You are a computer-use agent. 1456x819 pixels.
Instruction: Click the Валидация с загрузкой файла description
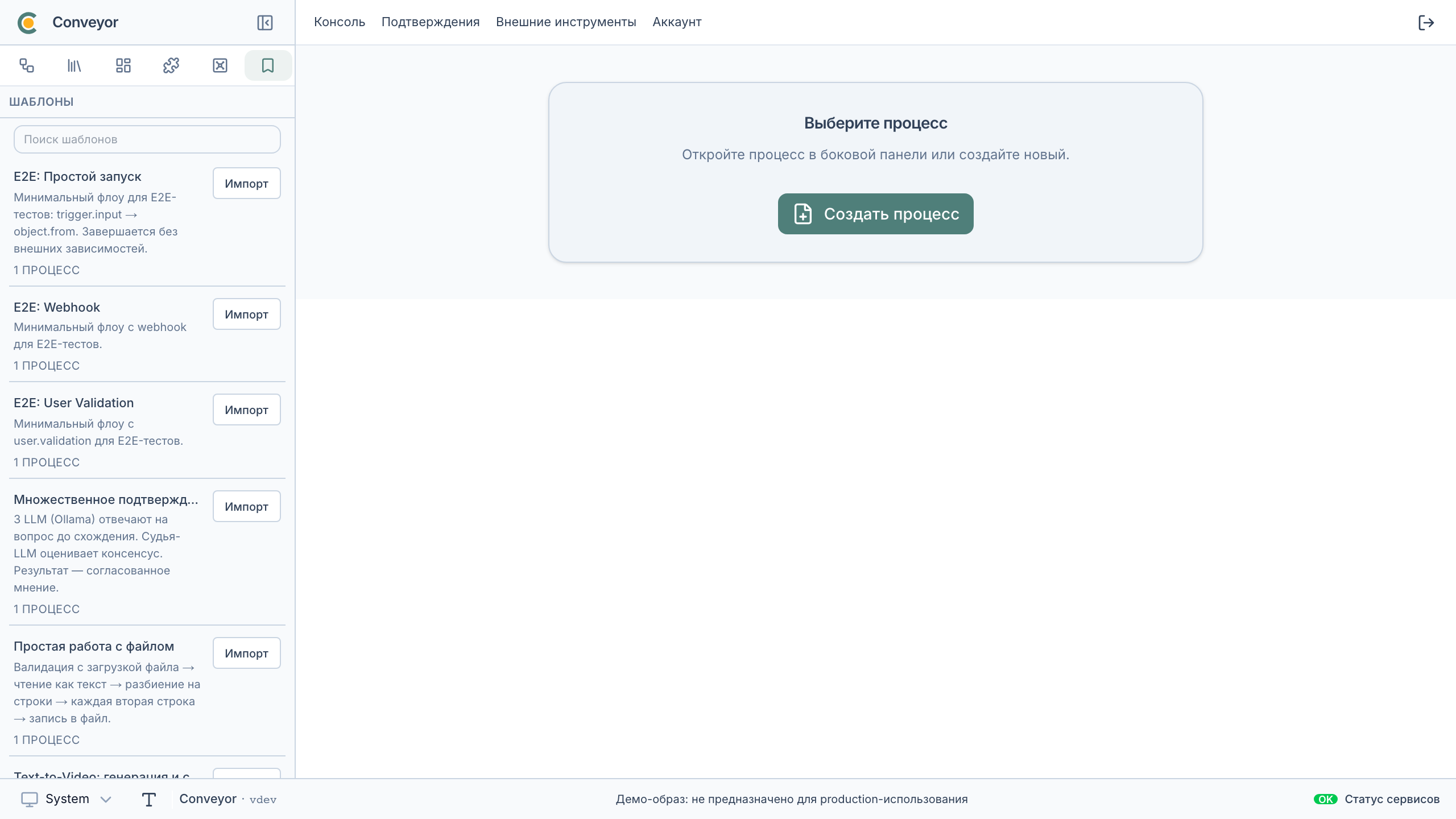point(107,693)
